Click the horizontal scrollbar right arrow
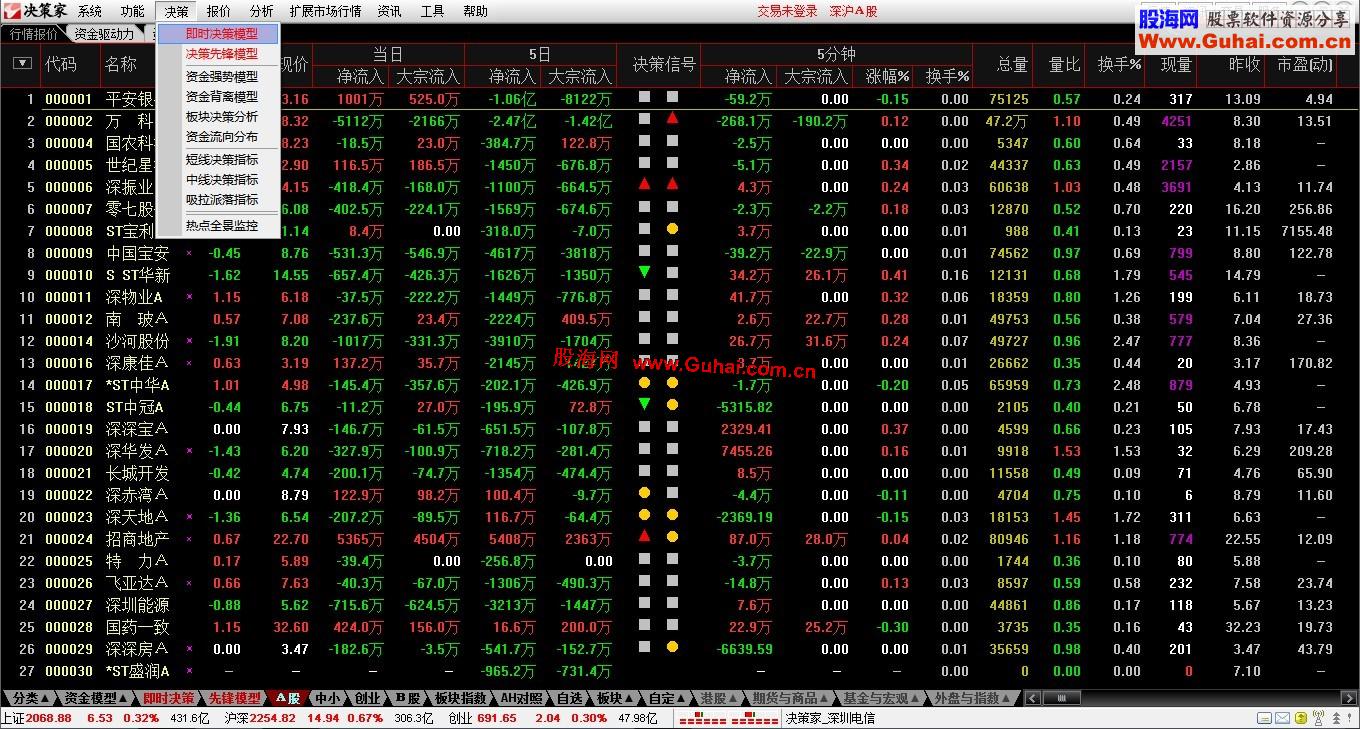1360x729 pixels. point(1349,698)
